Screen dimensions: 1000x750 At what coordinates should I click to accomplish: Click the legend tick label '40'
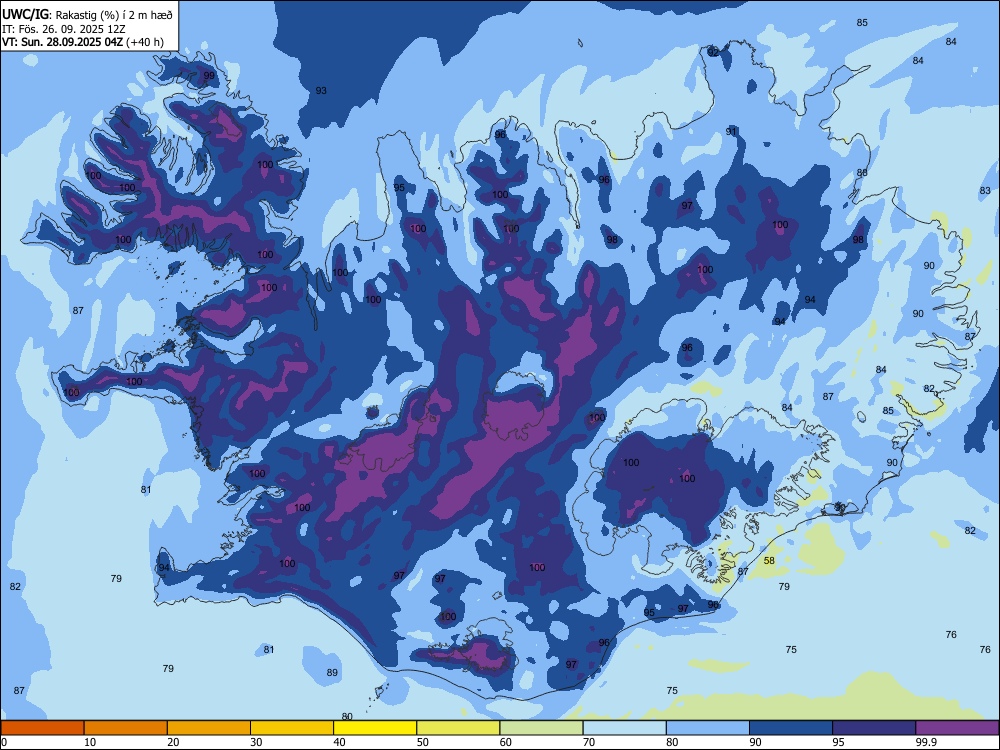click(339, 742)
